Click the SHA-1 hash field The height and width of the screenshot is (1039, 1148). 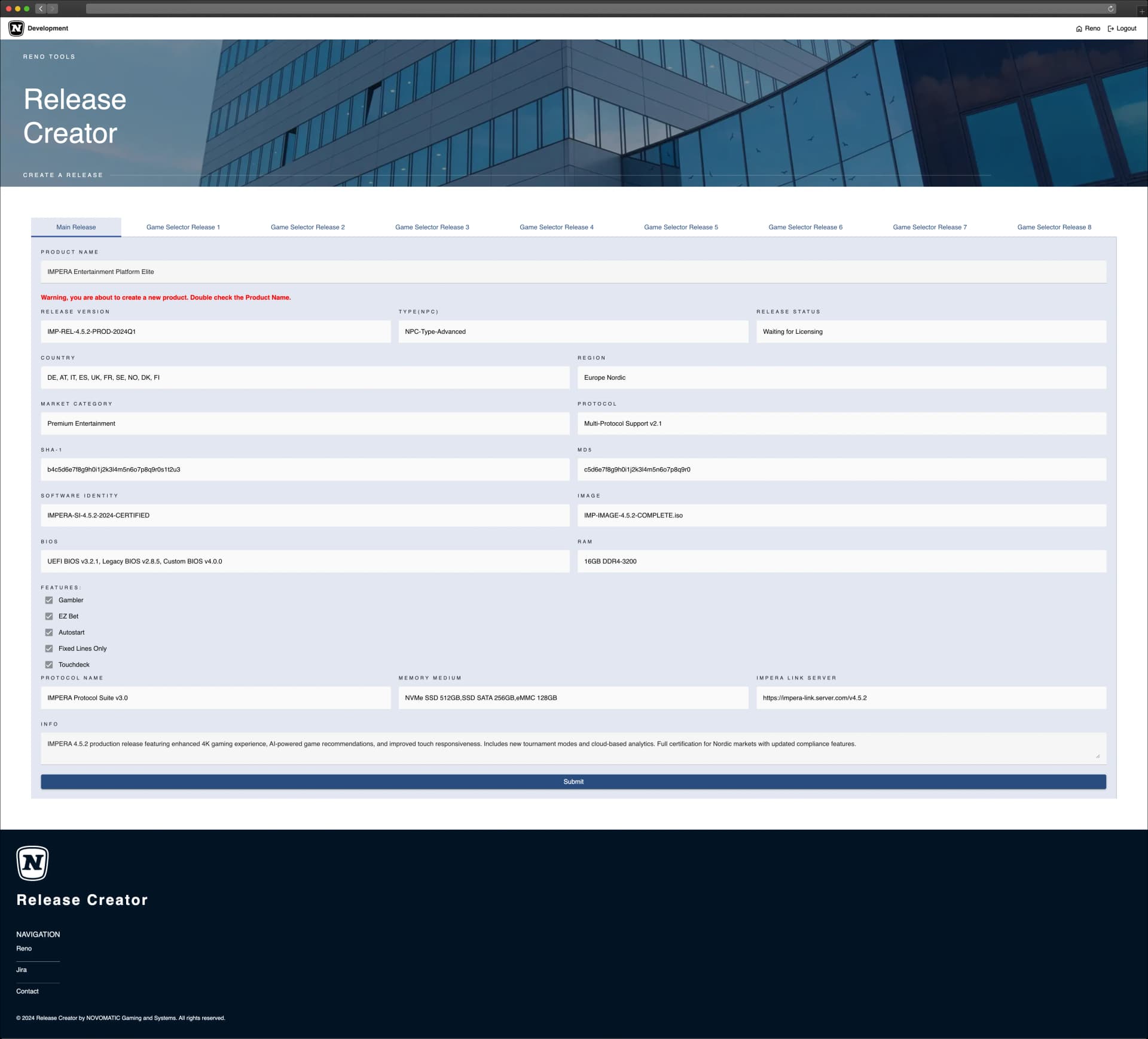[305, 470]
